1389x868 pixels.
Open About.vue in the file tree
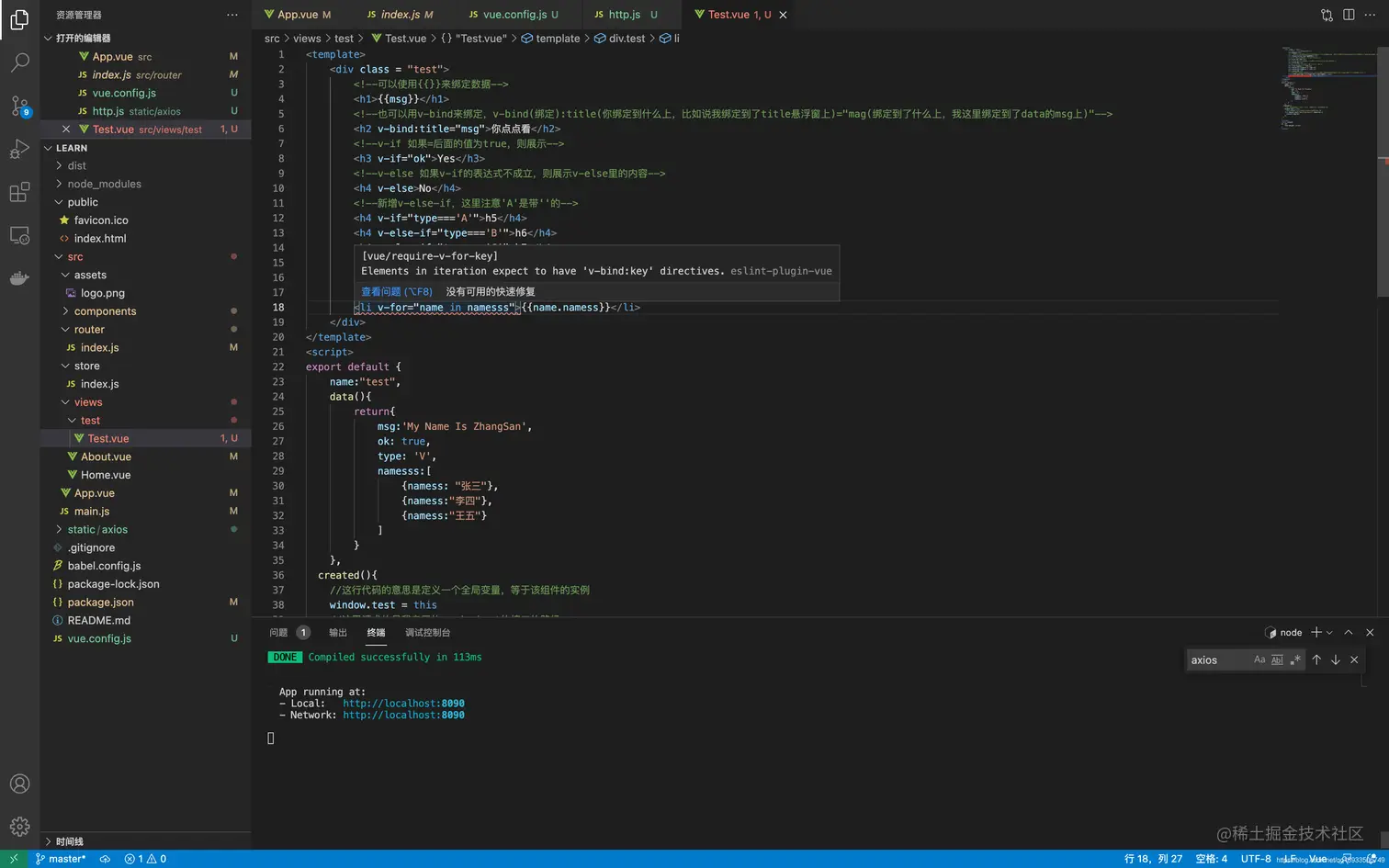146,457
